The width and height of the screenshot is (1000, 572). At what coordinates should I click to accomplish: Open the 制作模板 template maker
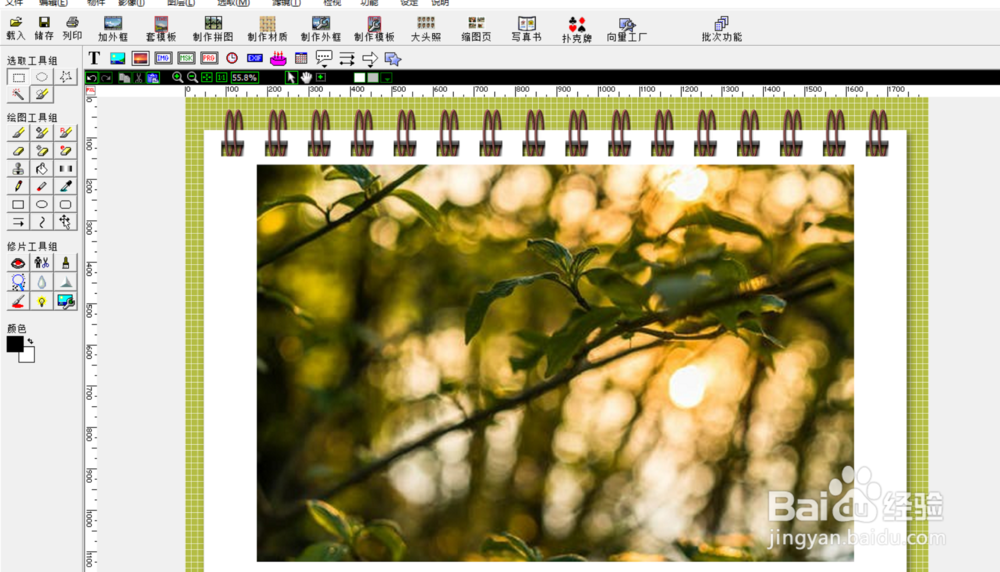tap(374, 29)
